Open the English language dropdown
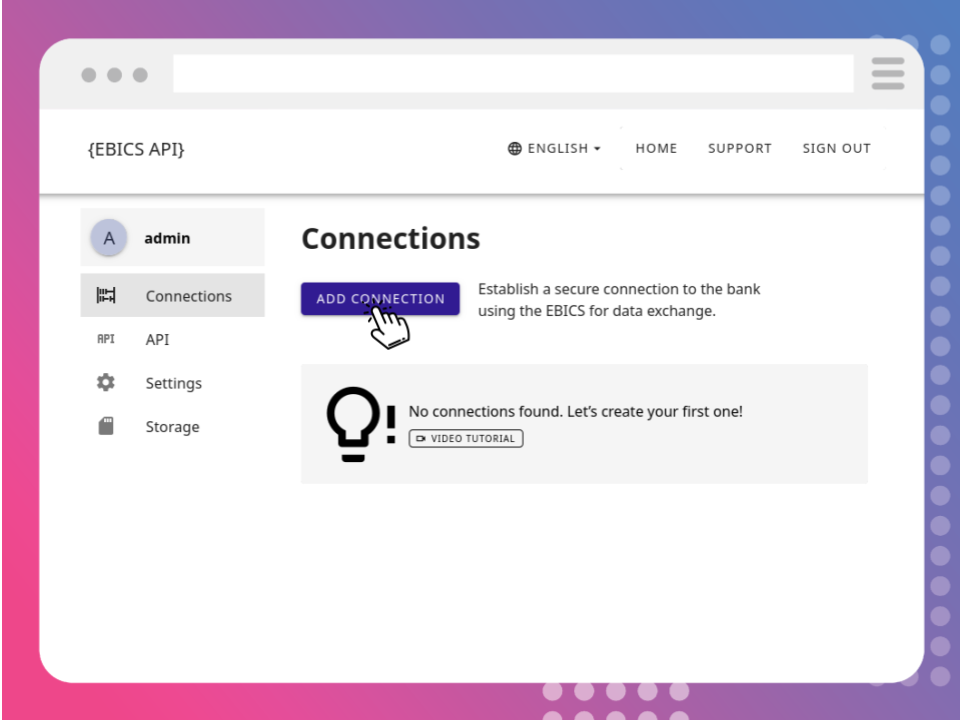960x720 pixels. click(x=554, y=148)
